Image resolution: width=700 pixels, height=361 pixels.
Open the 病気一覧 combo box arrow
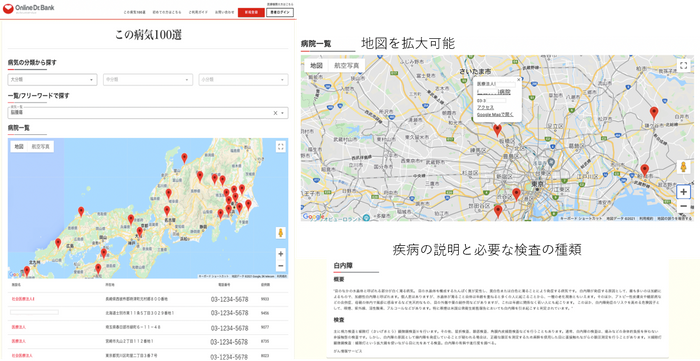(283, 113)
